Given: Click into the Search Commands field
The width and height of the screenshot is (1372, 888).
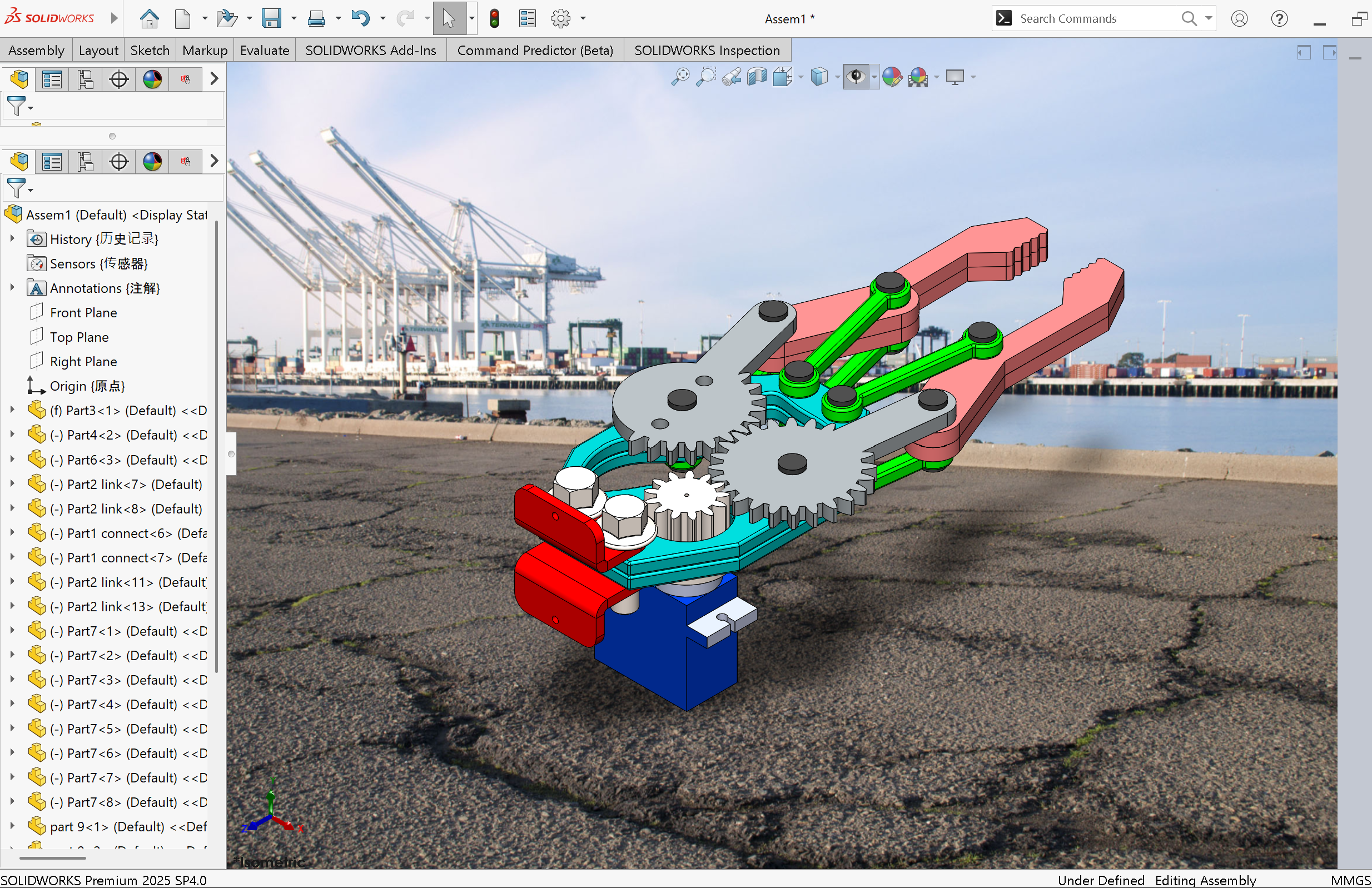Looking at the screenshot, I should [x=1098, y=18].
